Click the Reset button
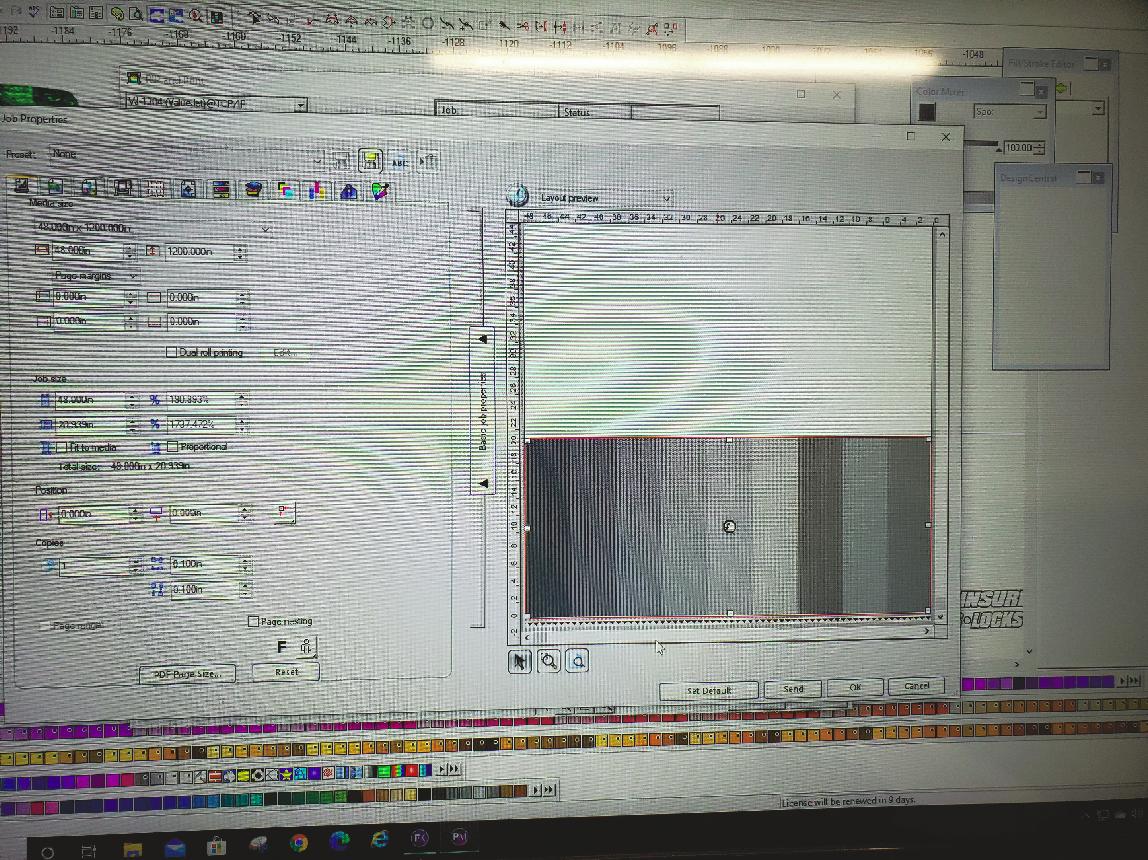The height and width of the screenshot is (860, 1148). pos(286,671)
